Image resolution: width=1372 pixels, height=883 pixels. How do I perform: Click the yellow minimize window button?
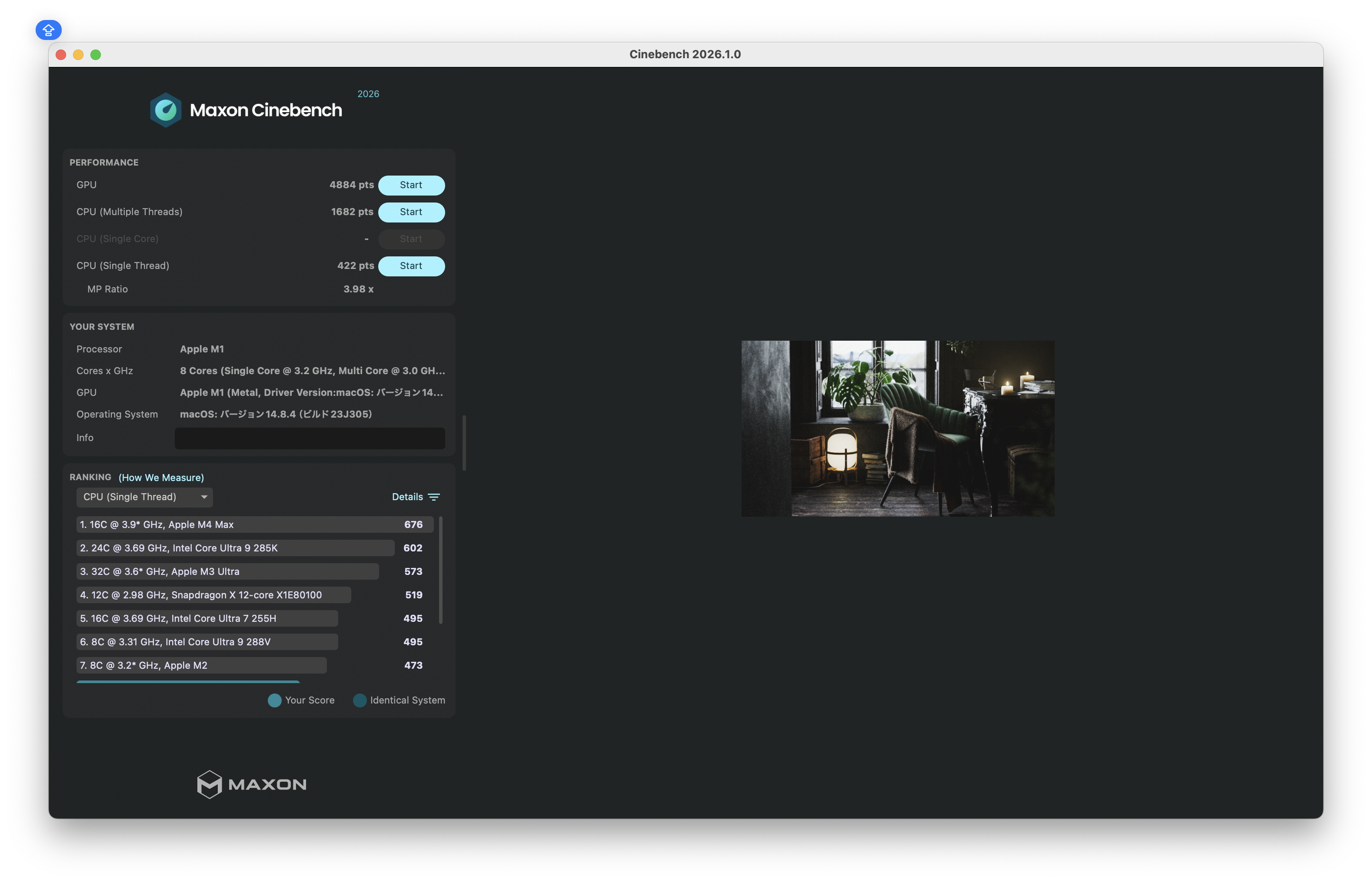point(79,54)
